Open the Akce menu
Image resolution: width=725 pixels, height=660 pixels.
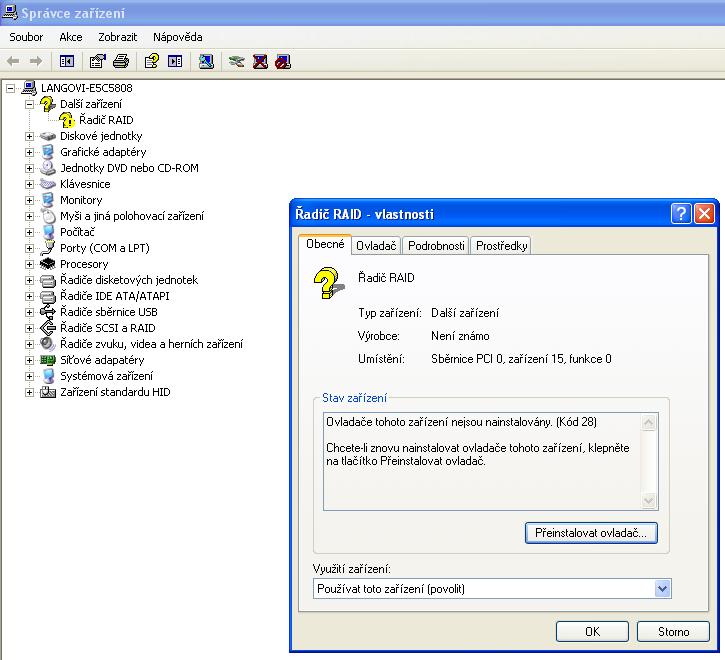[71, 37]
